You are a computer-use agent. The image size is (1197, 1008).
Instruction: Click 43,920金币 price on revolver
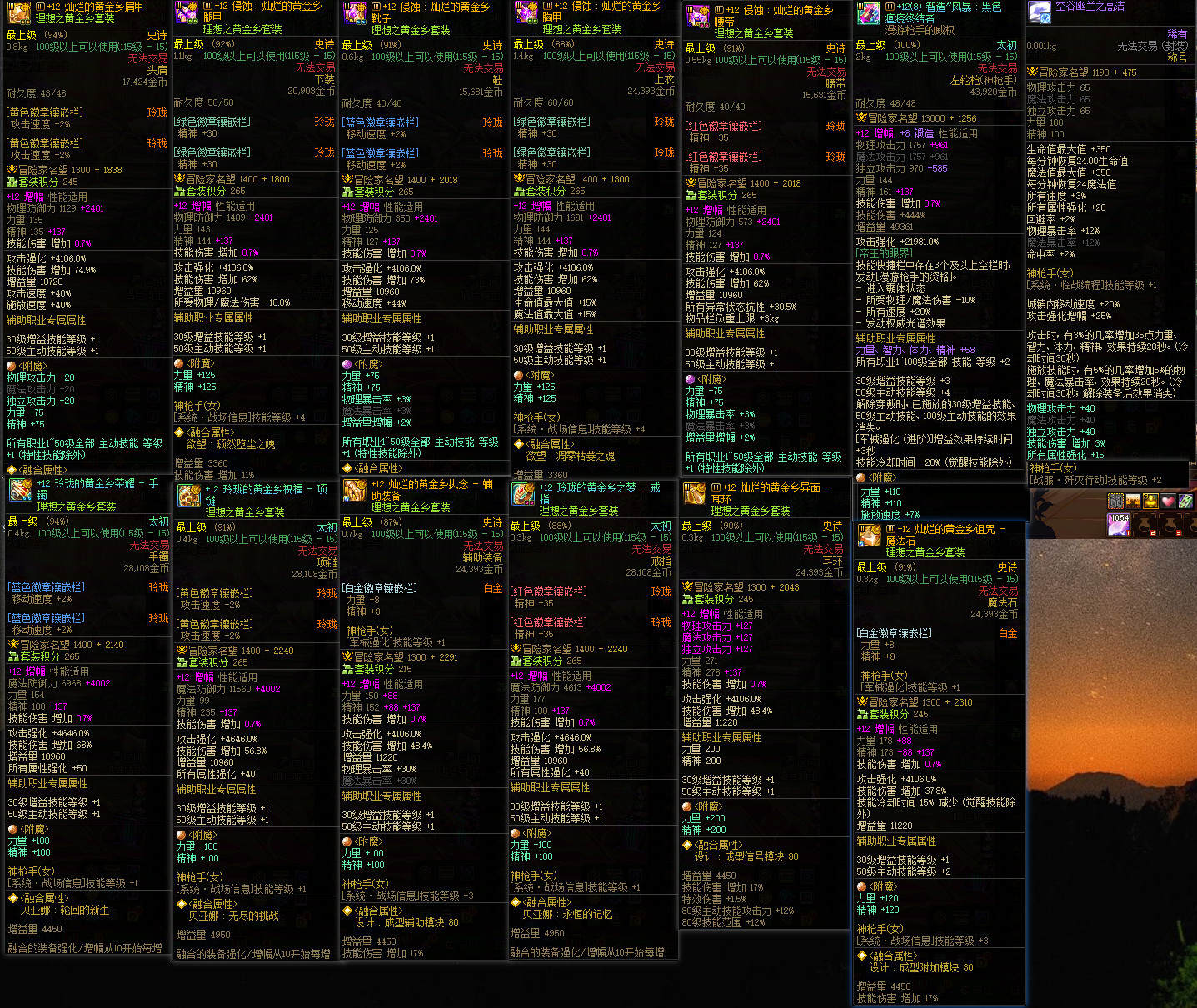[x=994, y=92]
